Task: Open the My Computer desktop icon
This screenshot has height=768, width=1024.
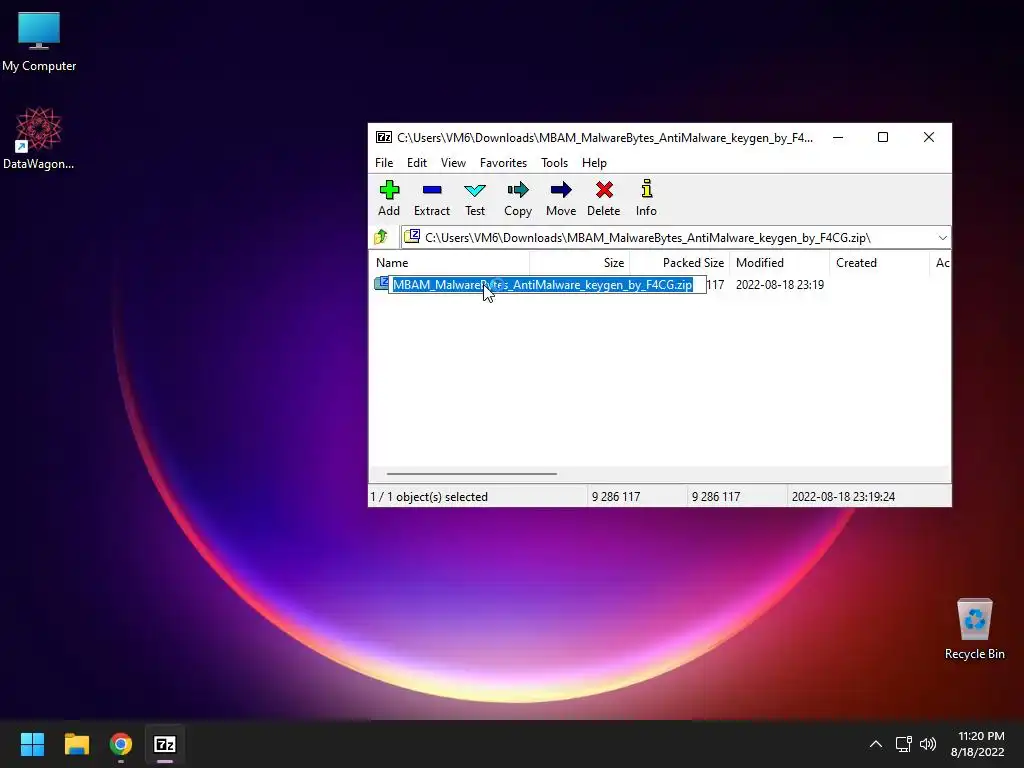Action: [x=39, y=42]
